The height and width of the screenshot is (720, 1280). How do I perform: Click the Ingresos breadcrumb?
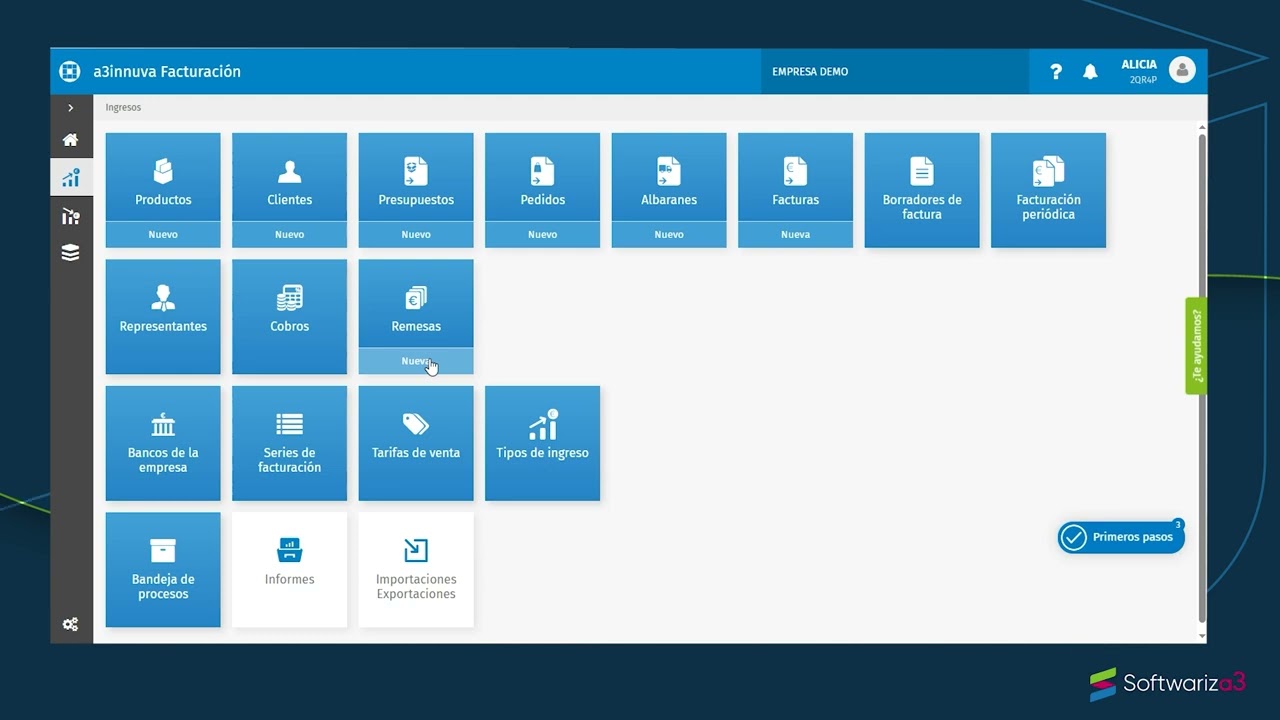[x=123, y=107]
